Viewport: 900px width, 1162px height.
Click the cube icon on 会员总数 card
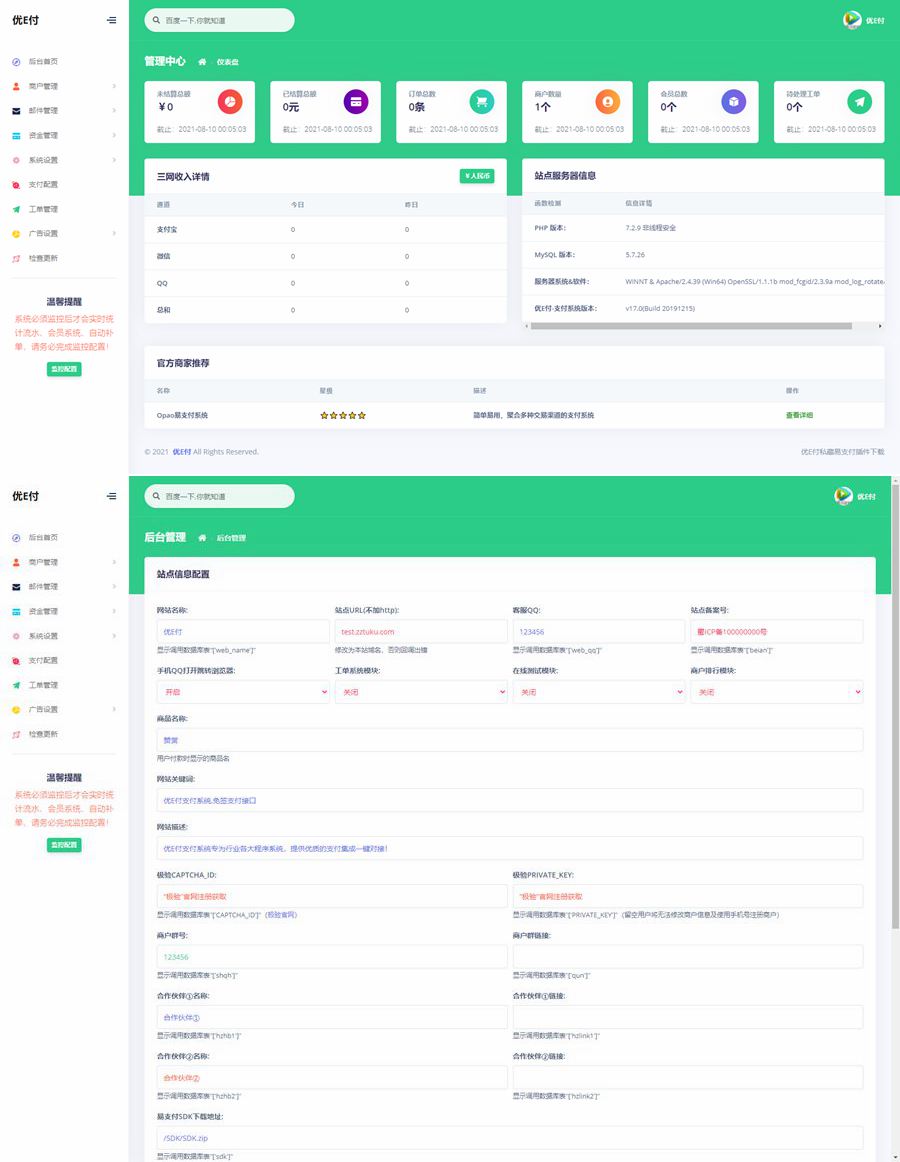(x=734, y=101)
